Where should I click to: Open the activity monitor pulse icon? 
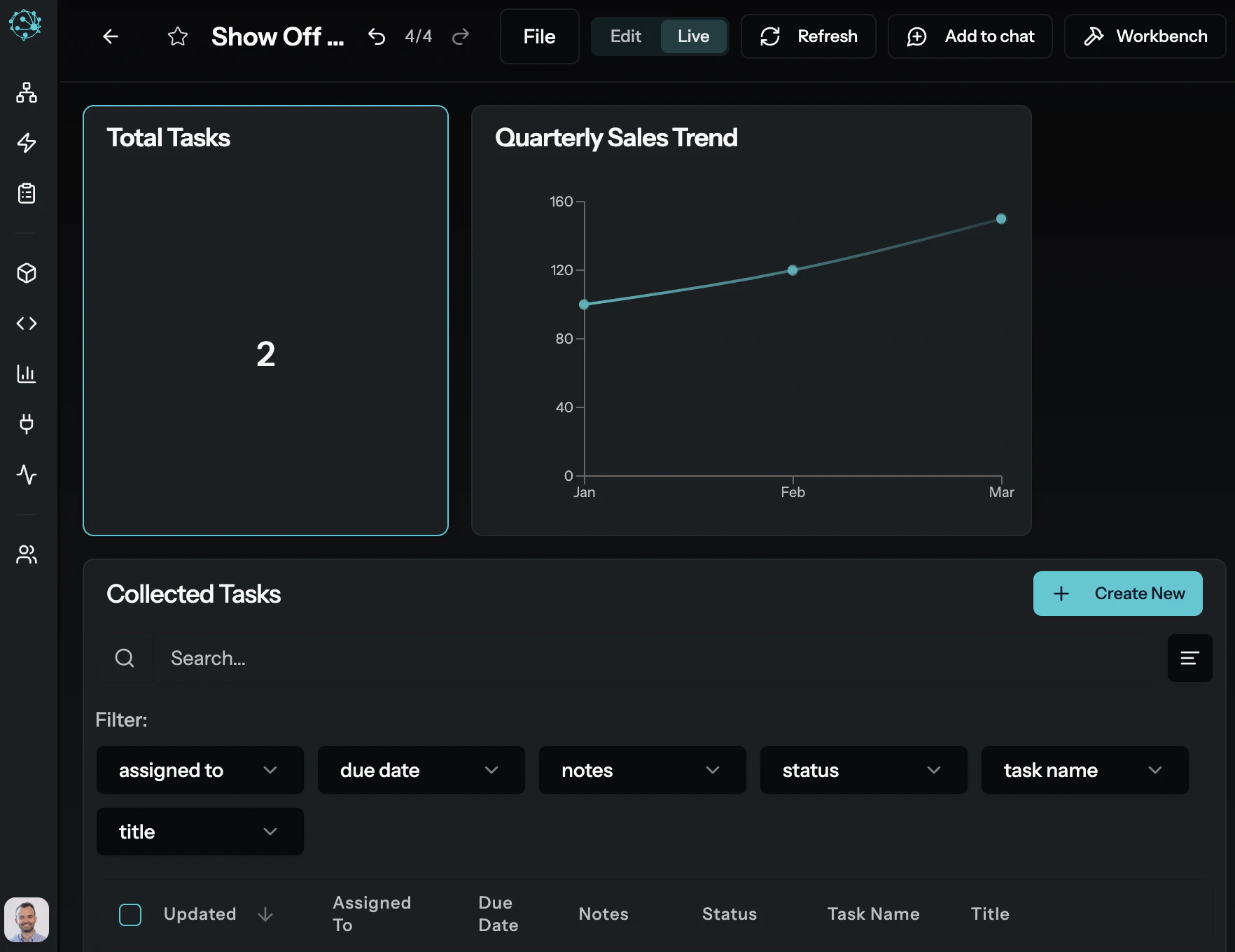(x=26, y=475)
